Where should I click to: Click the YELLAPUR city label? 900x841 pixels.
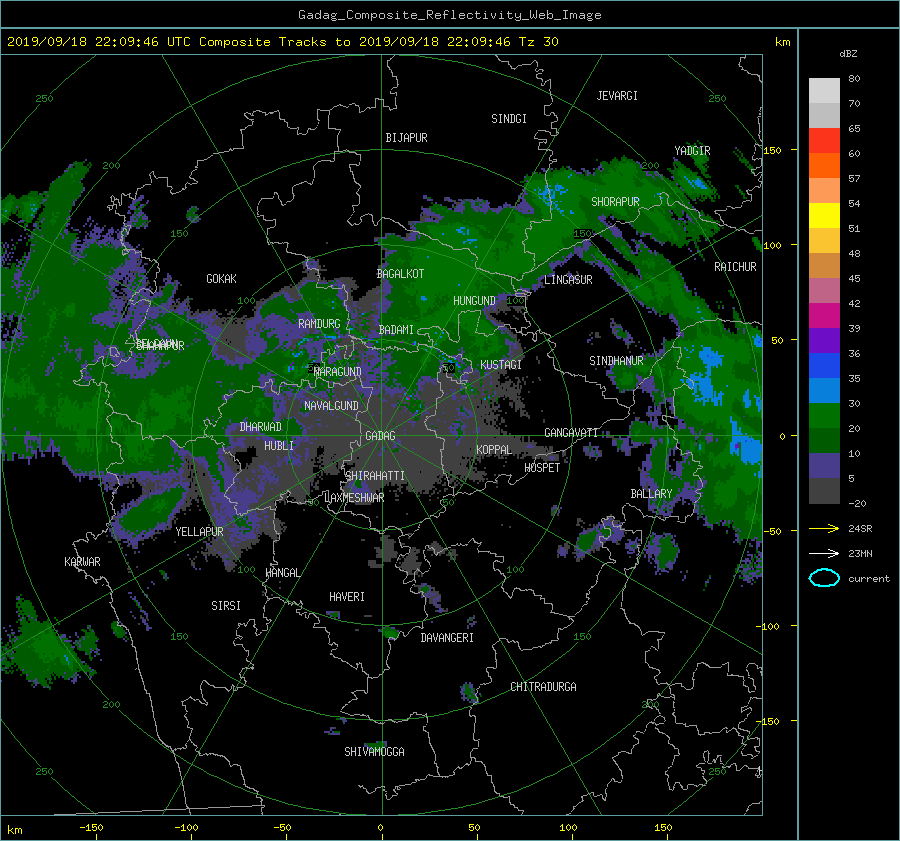point(199,532)
